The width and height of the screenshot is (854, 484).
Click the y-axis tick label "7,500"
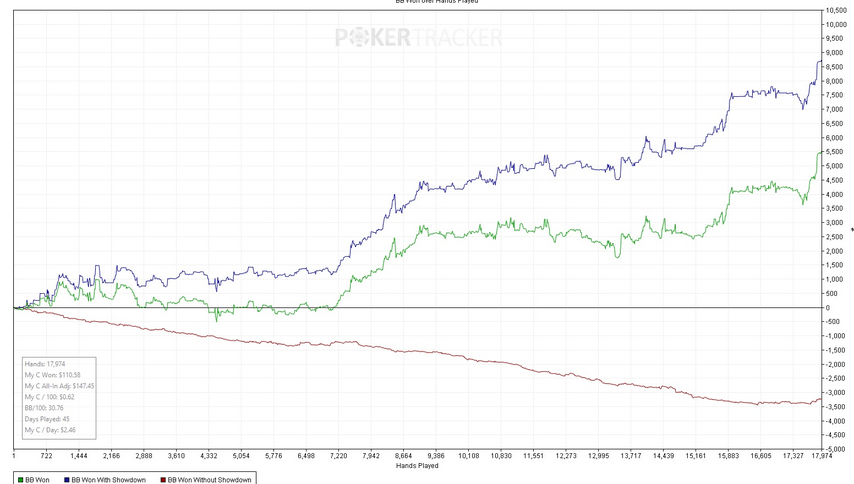836,95
